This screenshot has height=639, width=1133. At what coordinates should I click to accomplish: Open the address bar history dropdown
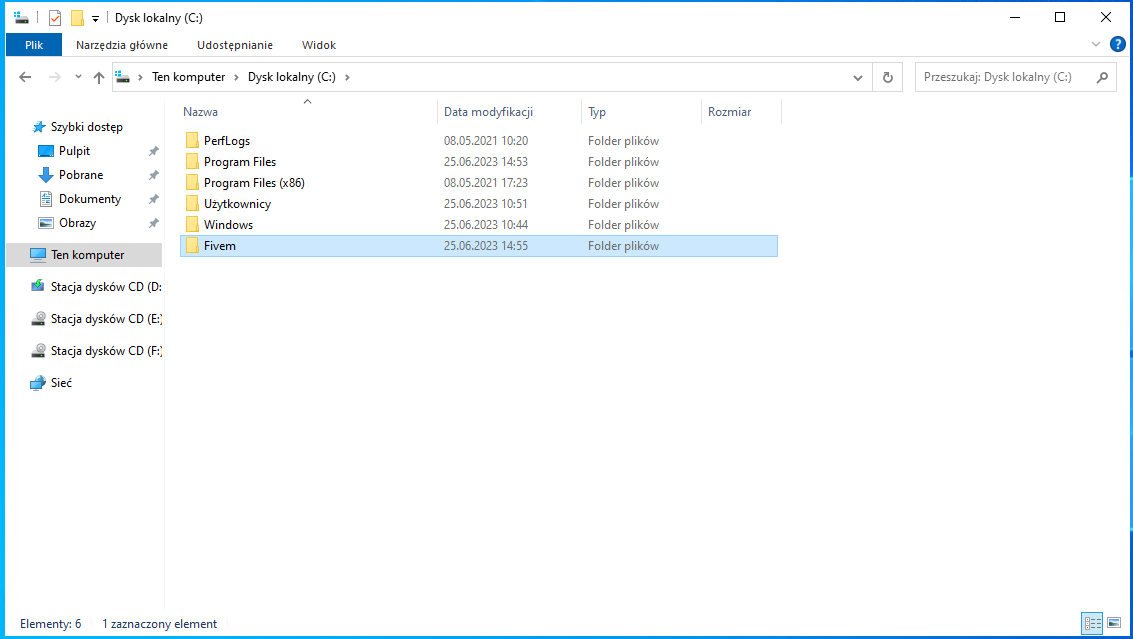pyautogui.click(x=858, y=77)
